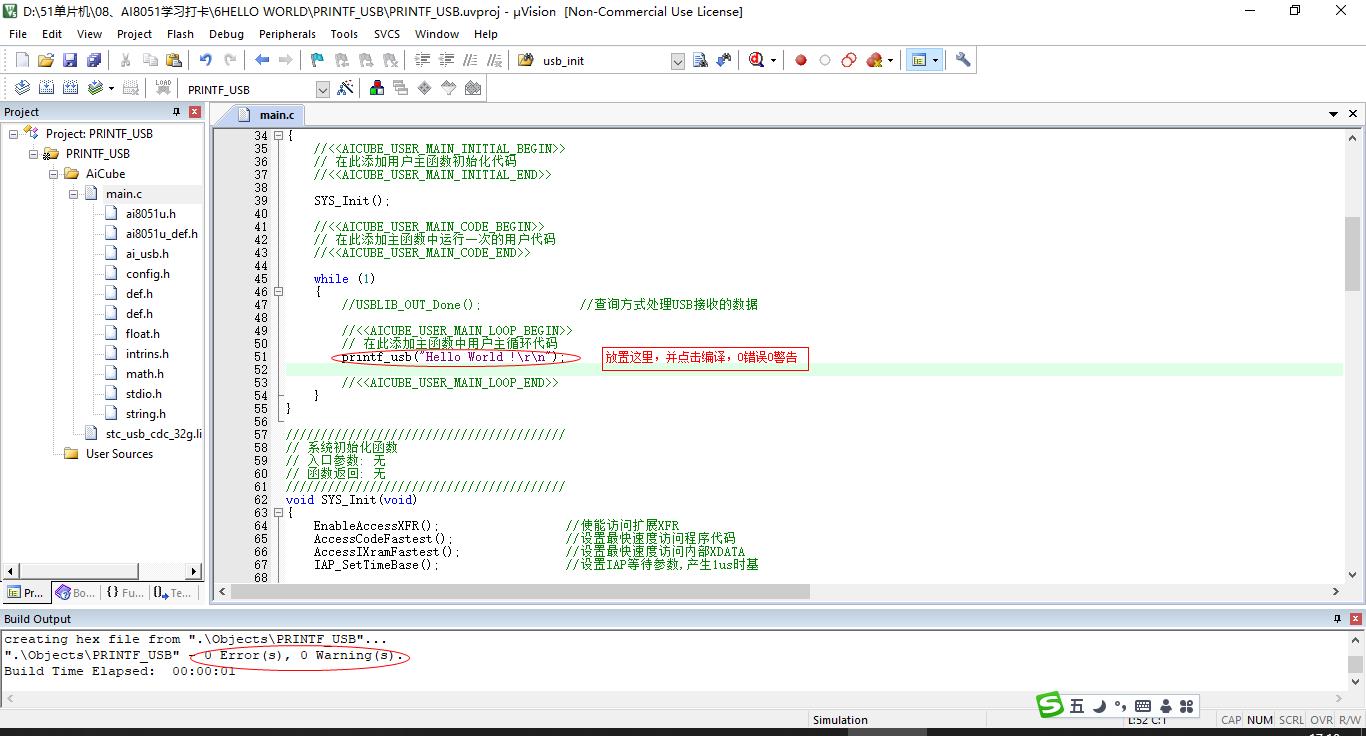Open the usb_init find combo box dropdown
This screenshot has height=736, width=1366.
pos(677,61)
